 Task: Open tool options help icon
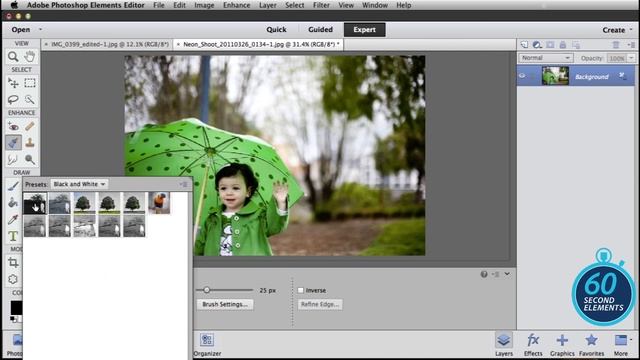[x=484, y=274]
